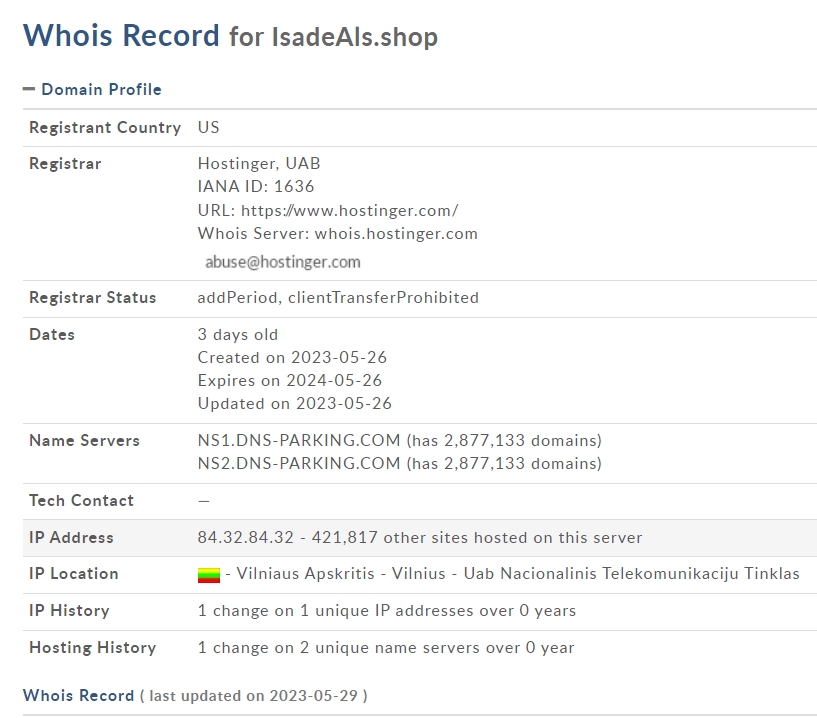Click the IP address 84.32.84.32

pyautogui.click(x=245, y=537)
